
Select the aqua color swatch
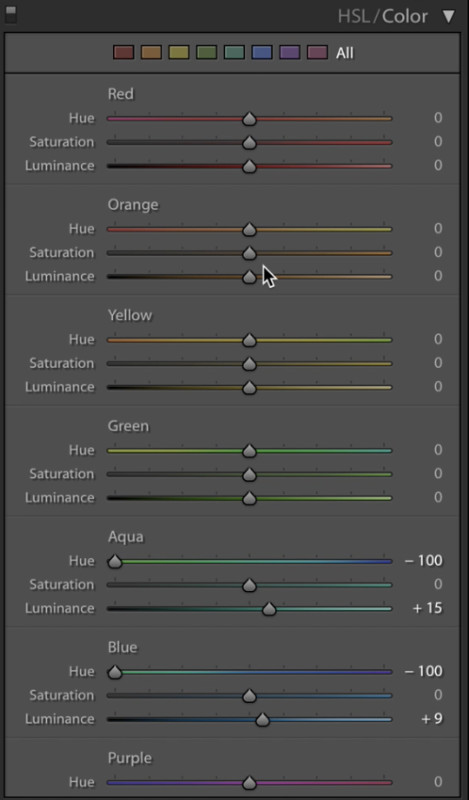tap(234, 53)
